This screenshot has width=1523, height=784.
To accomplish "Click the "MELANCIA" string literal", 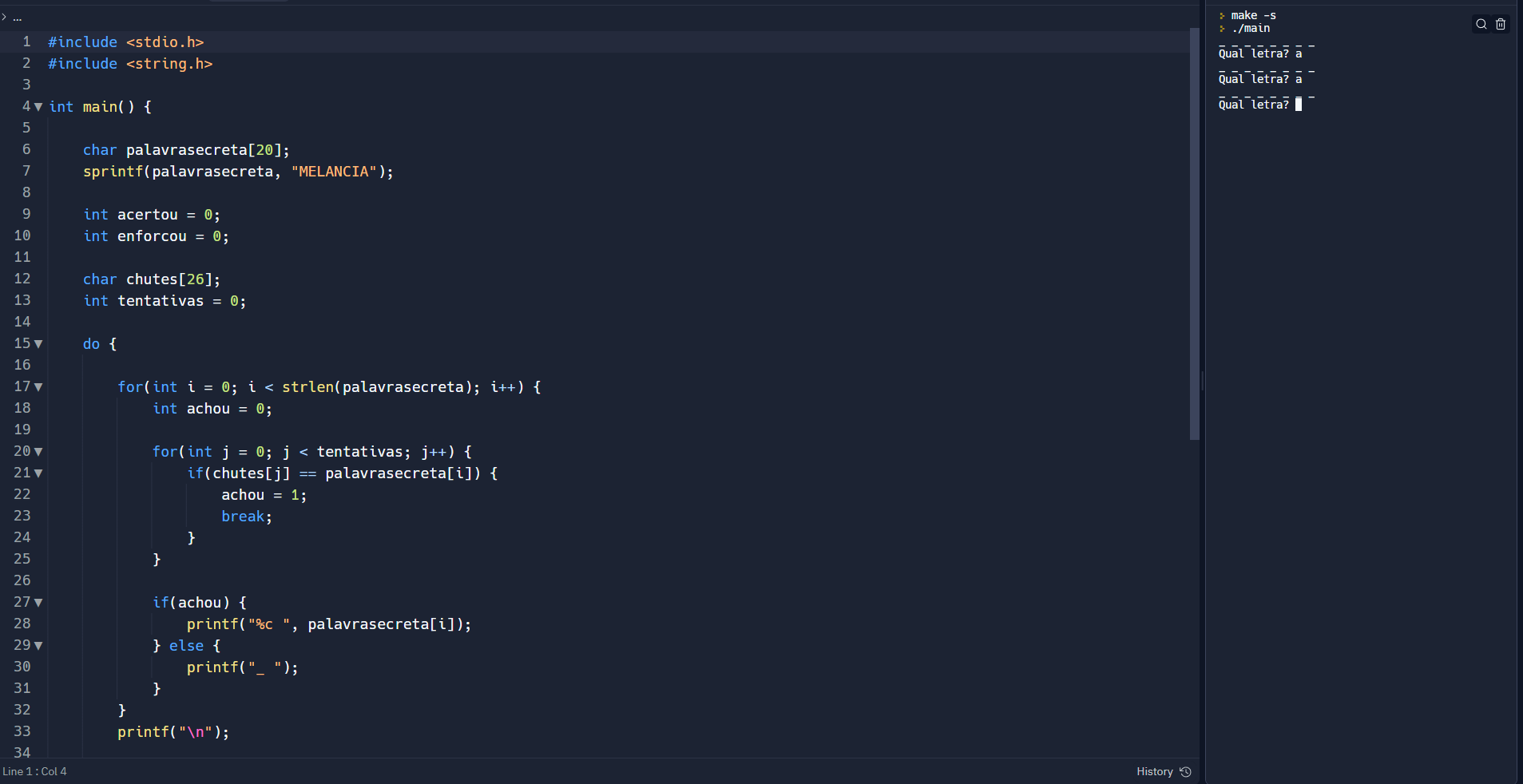I will click(334, 172).
